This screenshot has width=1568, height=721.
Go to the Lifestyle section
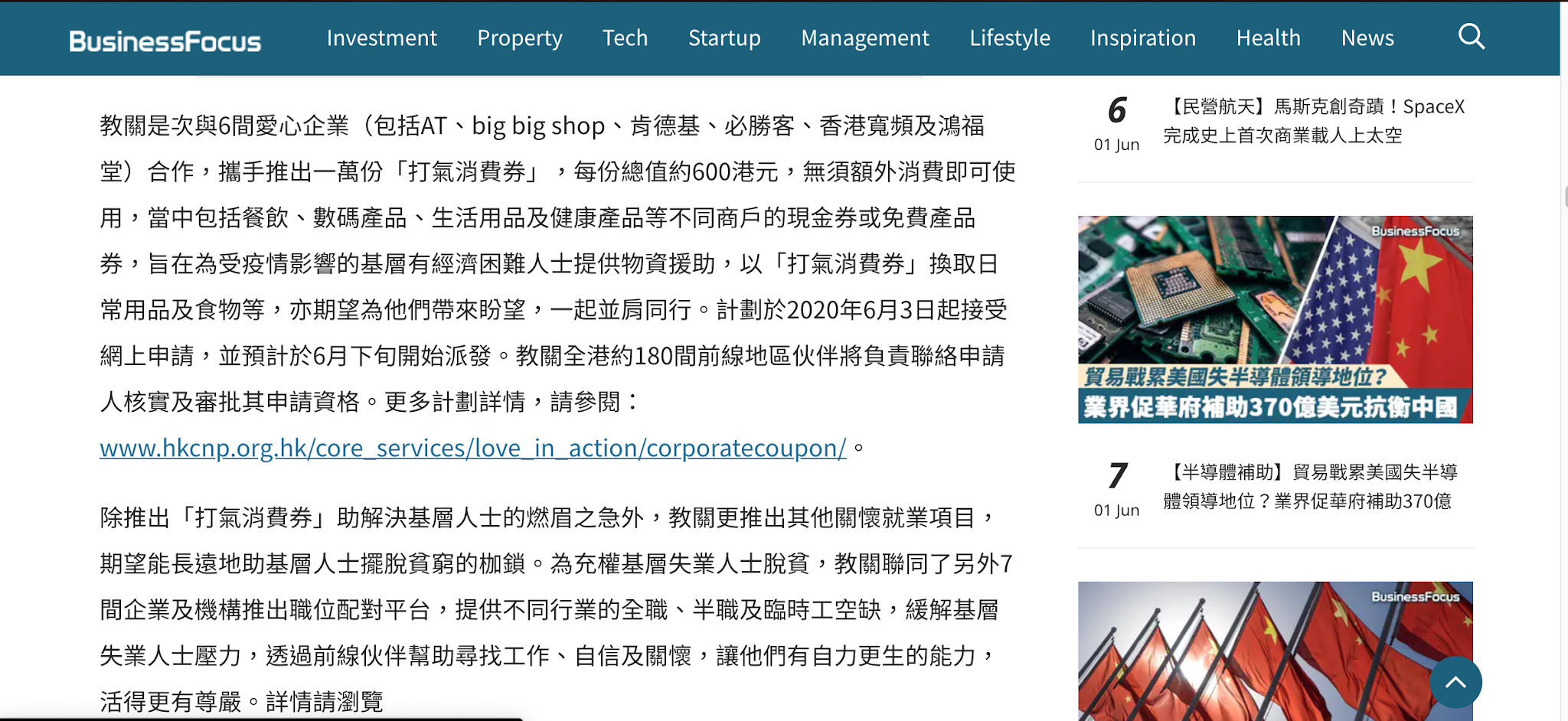point(1010,38)
